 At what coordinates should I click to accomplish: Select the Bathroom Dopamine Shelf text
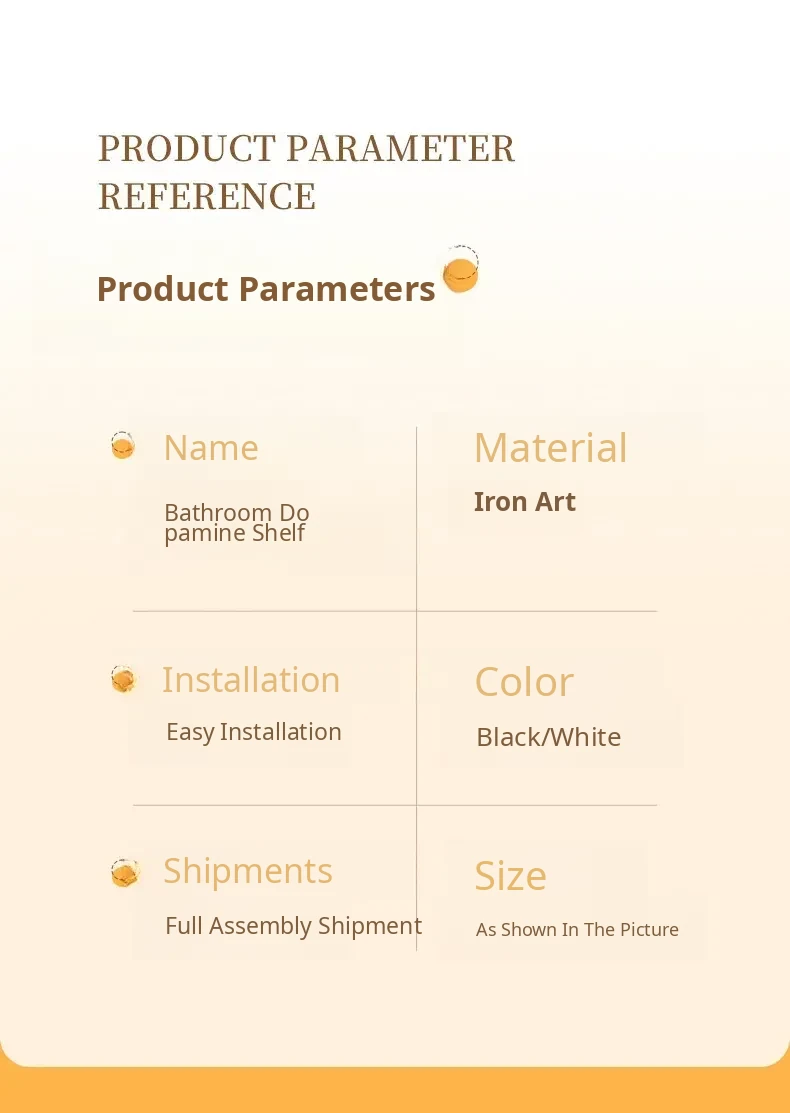click(x=237, y=522)
